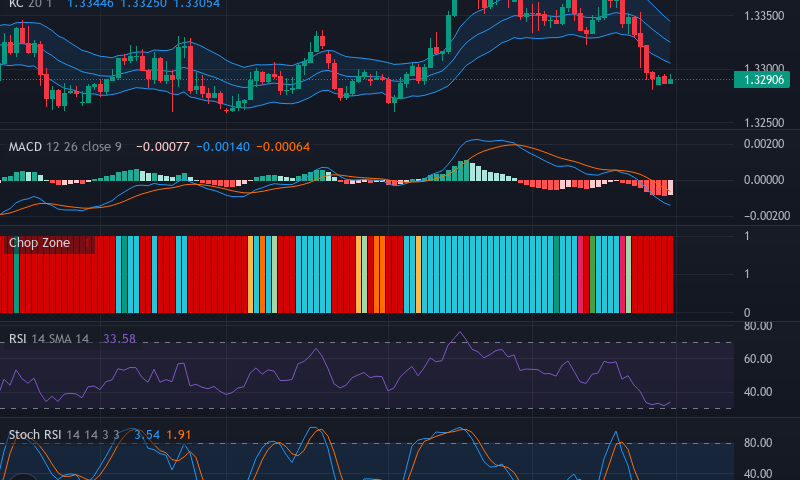This screenshot has width=800, height=480.
Task: Select the MACD 12 26 close 9 legend title
Action: click(65, 147)
